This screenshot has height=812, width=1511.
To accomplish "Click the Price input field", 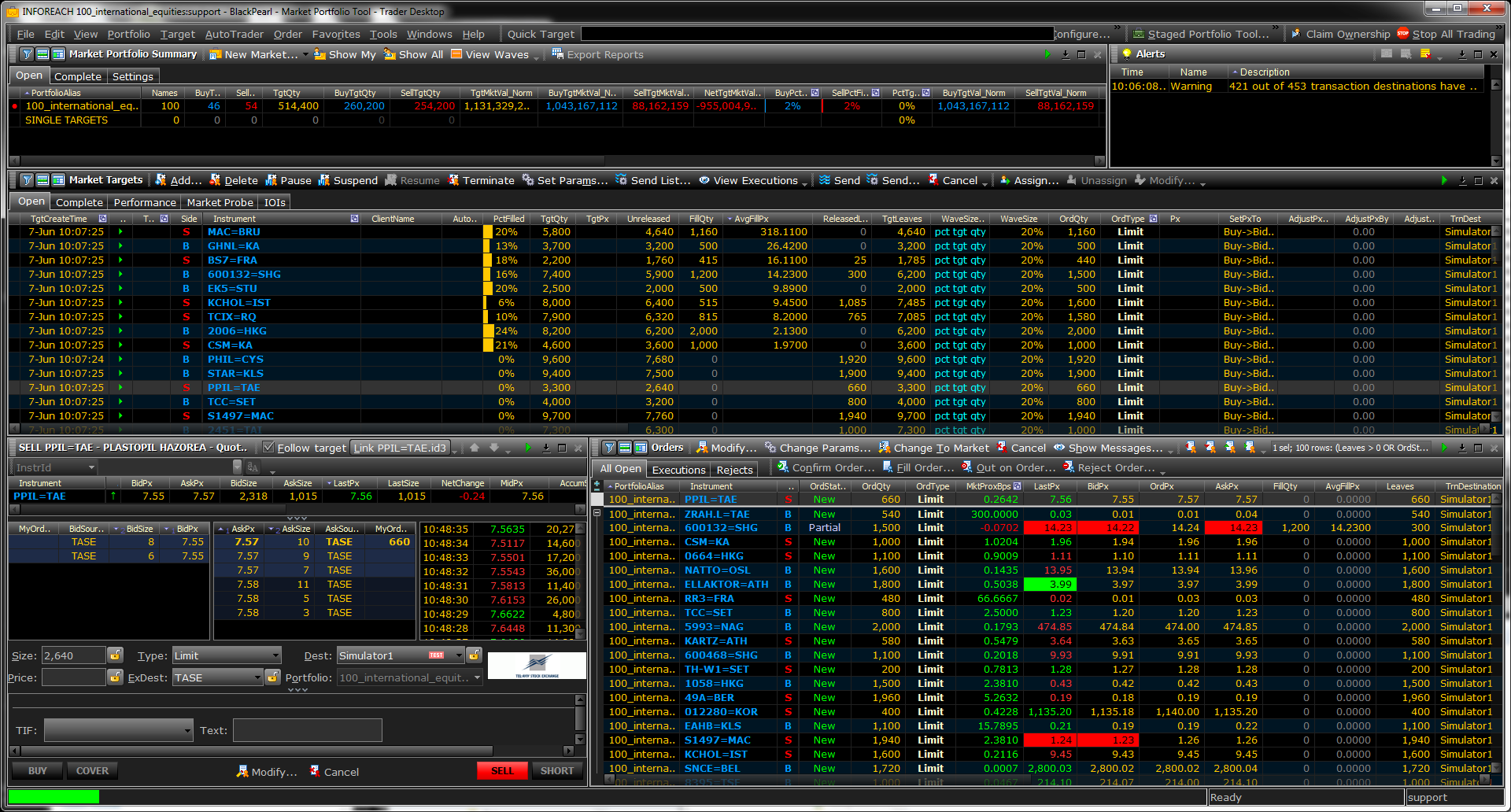I will [73, 677].
